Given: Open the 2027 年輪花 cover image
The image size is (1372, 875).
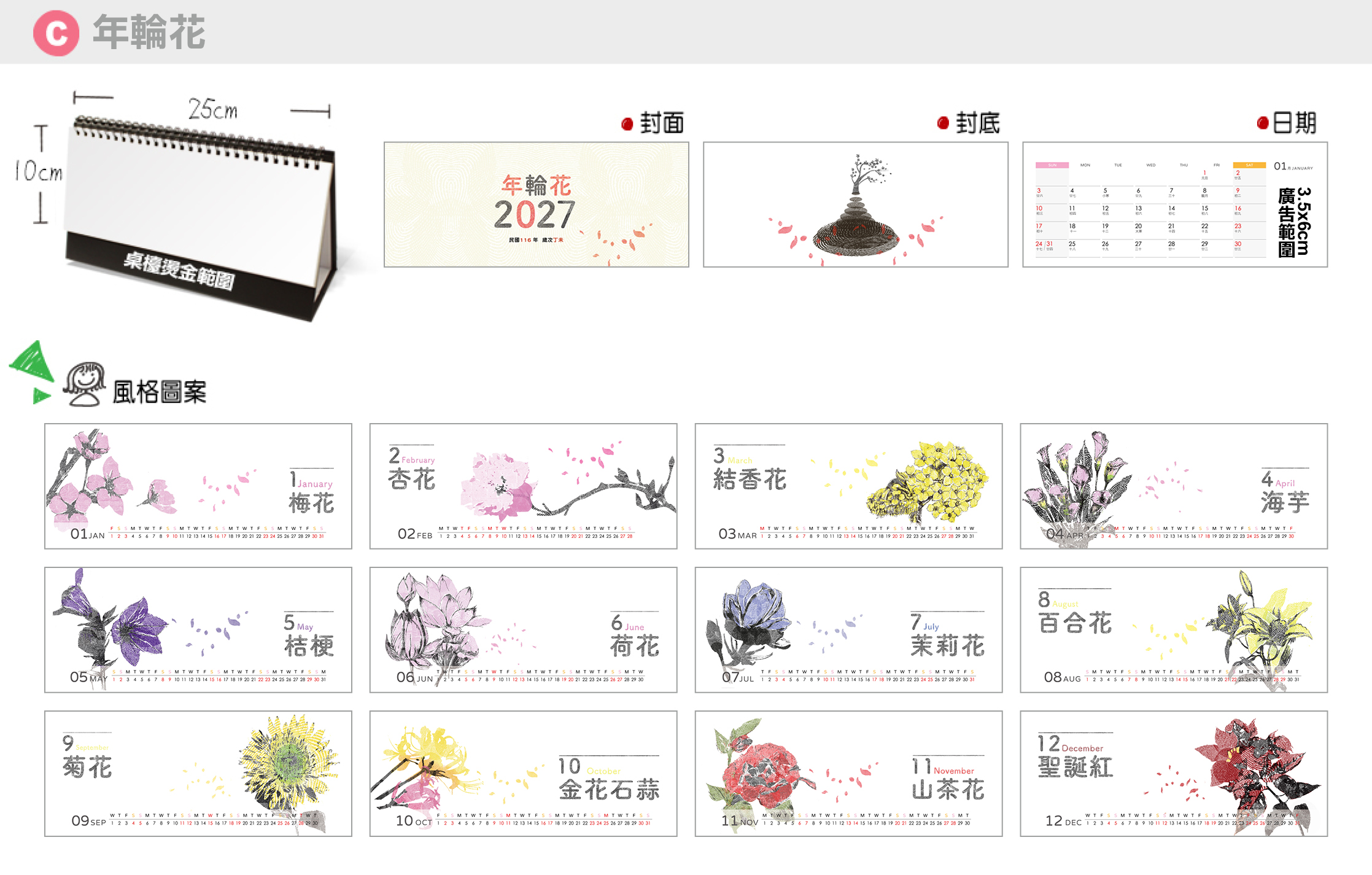Looking at the screenshot, I should pos(537,204).
